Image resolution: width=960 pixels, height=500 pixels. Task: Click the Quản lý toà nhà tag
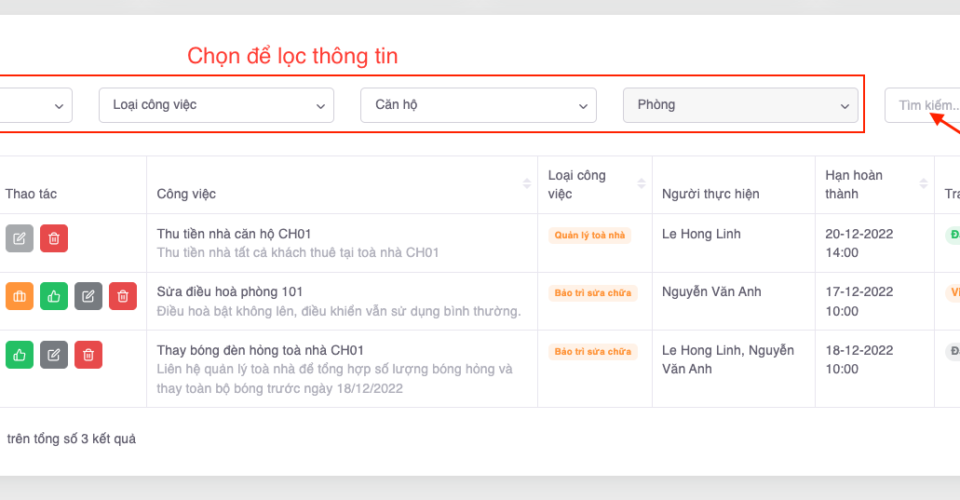(x=590, y=235)
